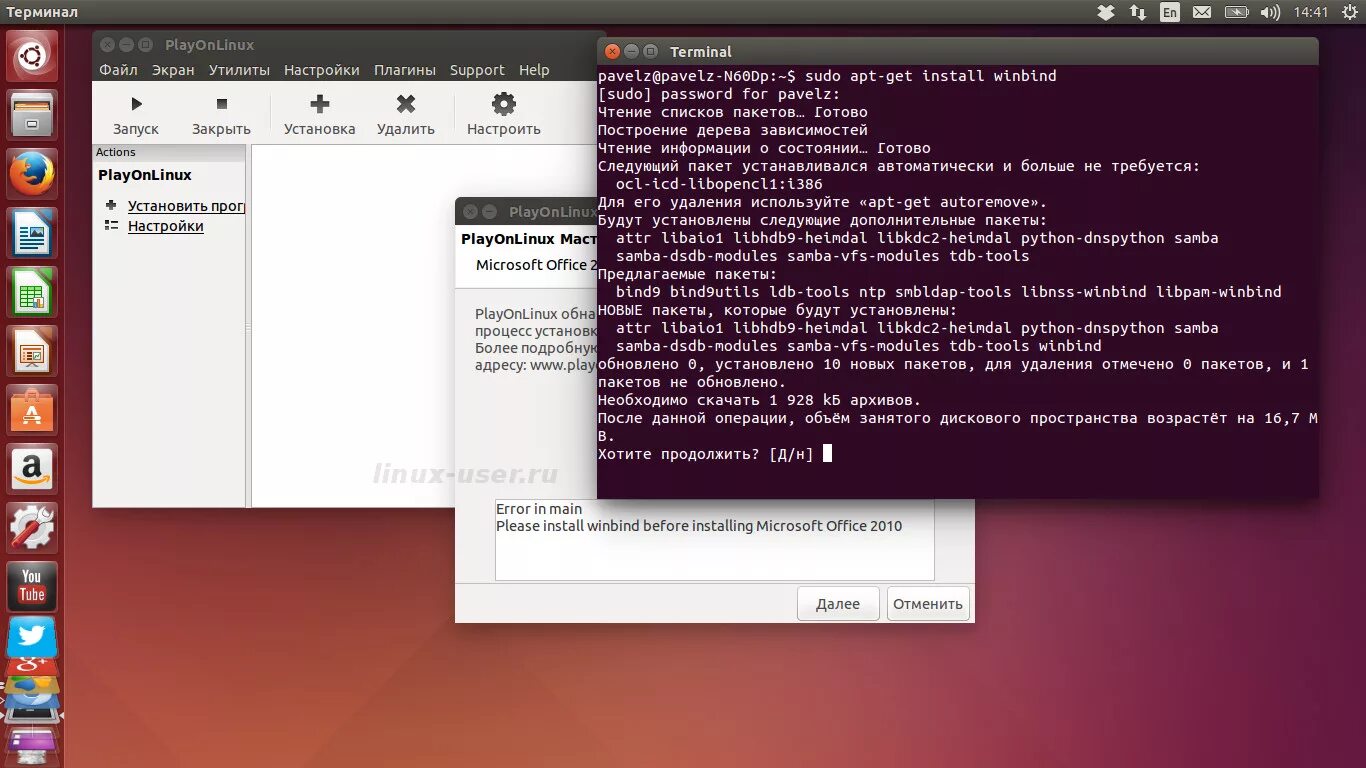Open Amazon launcher icon
Image resolution: width=1366 pixels, height=768 pixels.
pyautogui.click(x=32, y=469)
